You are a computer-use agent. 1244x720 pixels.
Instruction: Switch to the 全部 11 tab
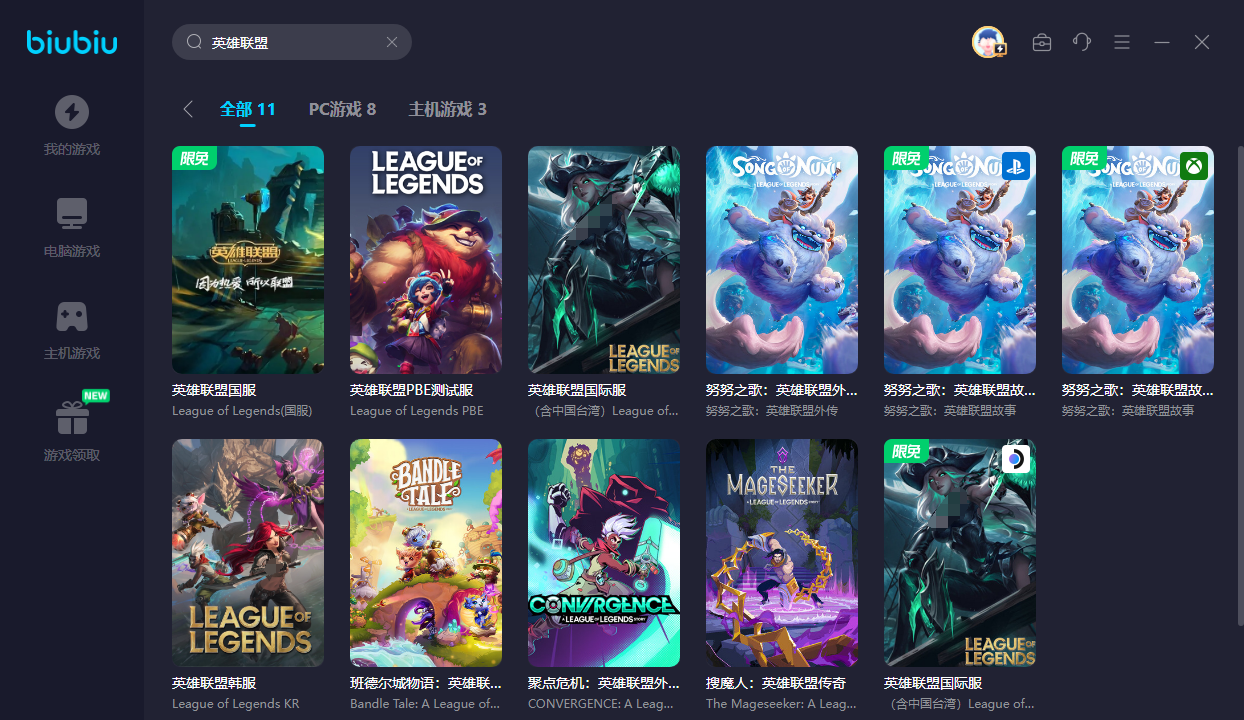pos(248,109)
